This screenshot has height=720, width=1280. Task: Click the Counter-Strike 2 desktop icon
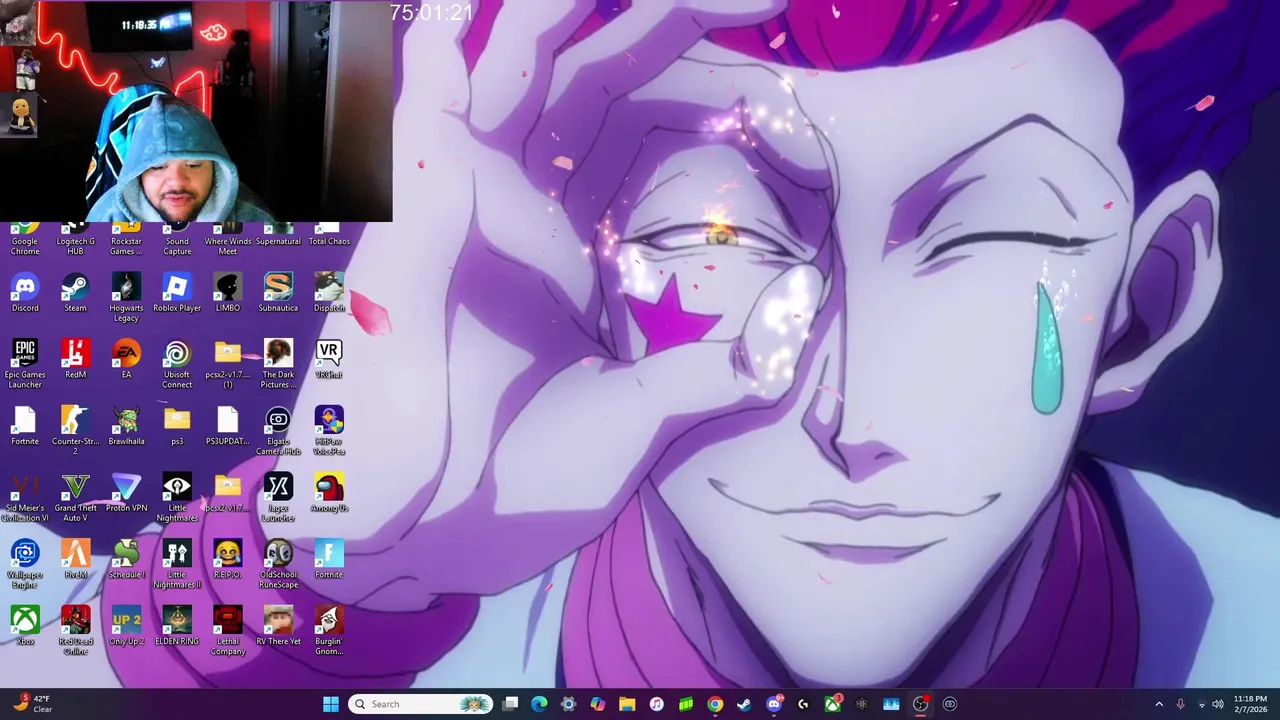pos(75,431)
